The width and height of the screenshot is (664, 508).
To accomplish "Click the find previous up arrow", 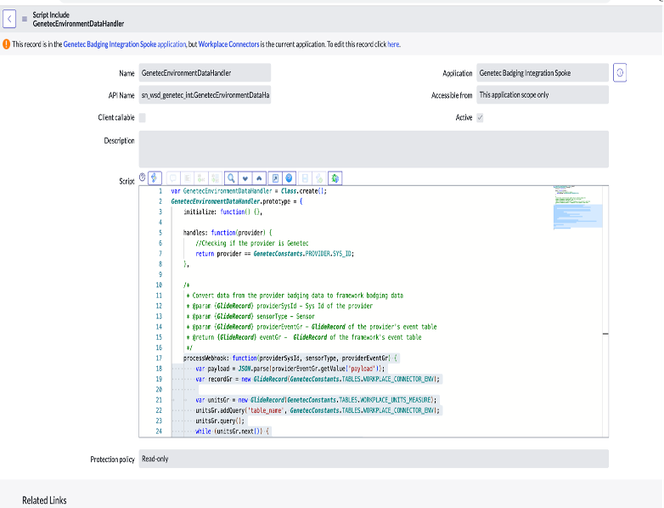I will [260, 178].
